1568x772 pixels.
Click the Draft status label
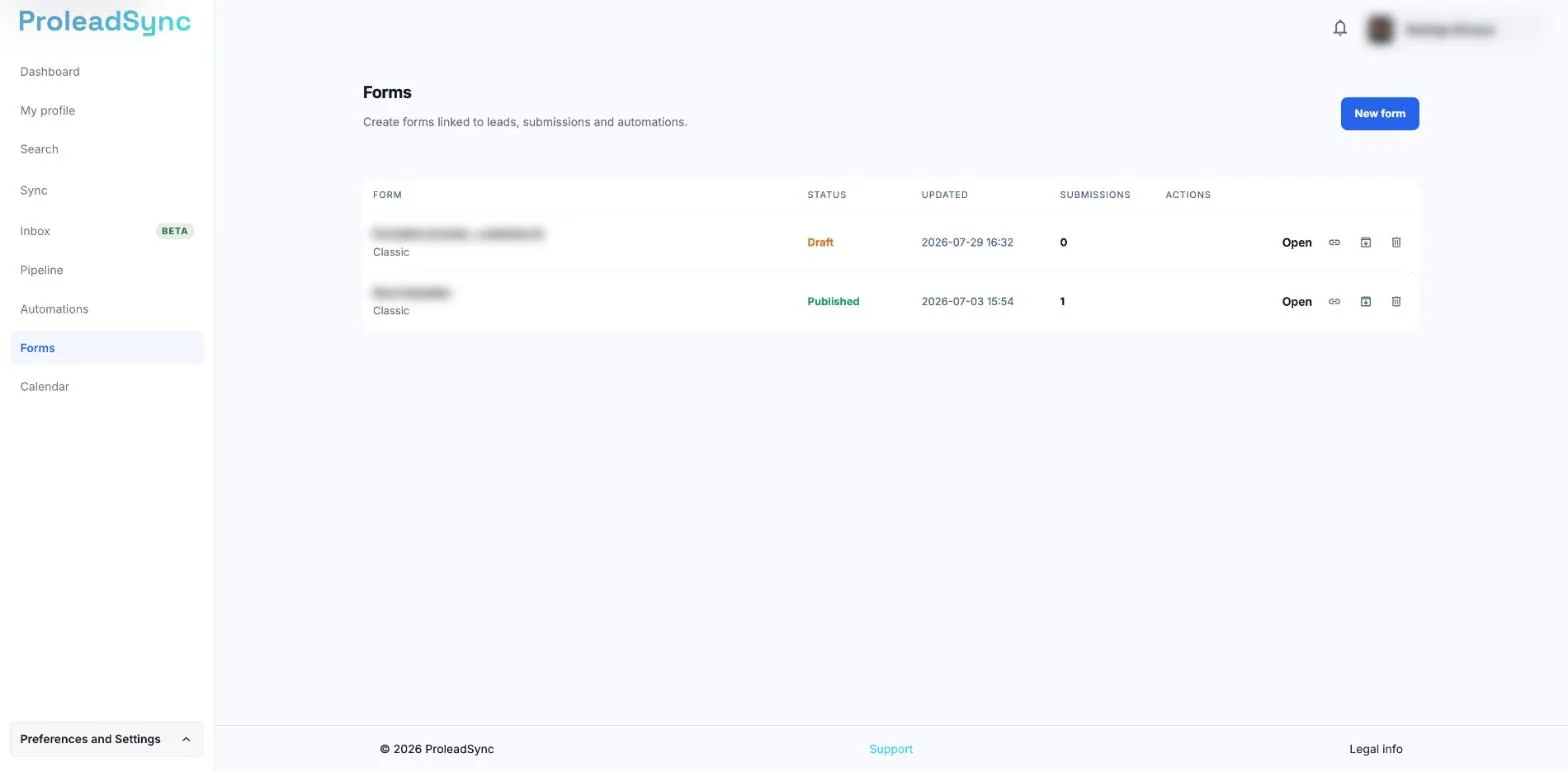pos(820,243)
